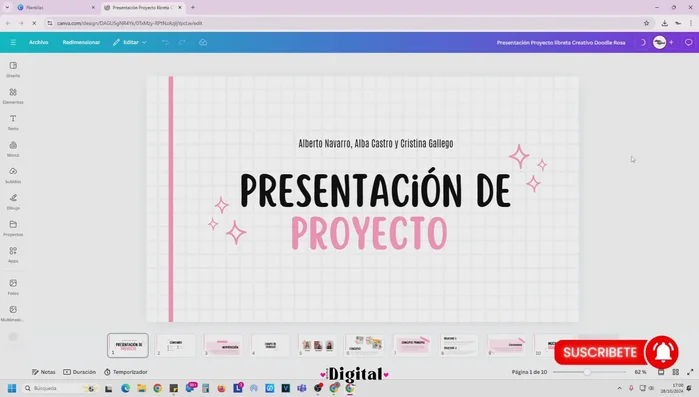Open the Apps panel

coord(13,254)
